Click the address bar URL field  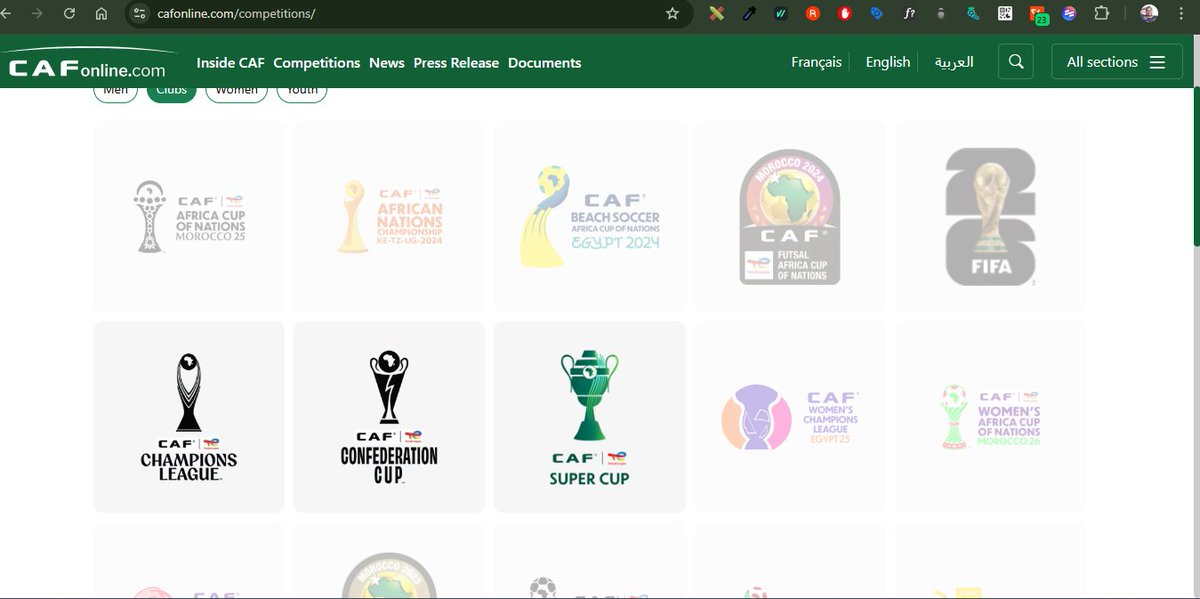tap(400, 14)
